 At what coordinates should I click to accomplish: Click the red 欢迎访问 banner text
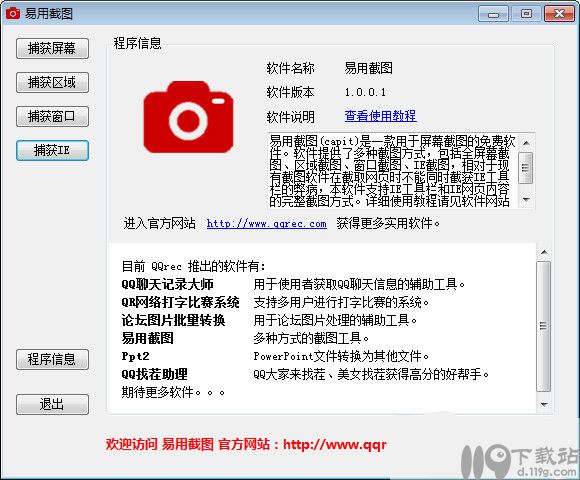pos(246,444)
